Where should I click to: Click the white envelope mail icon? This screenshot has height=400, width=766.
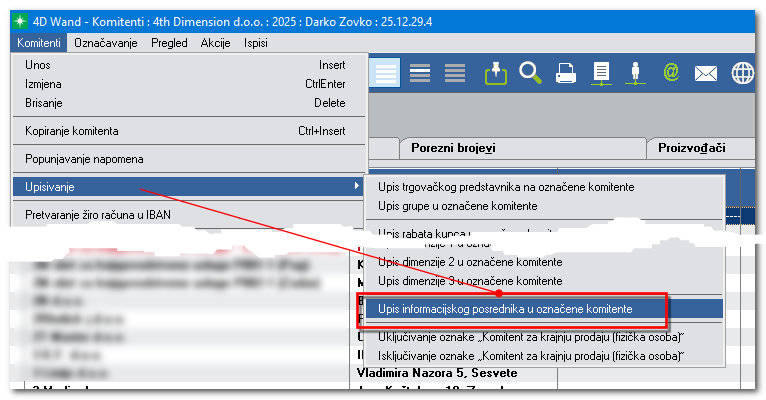point(706,73)
